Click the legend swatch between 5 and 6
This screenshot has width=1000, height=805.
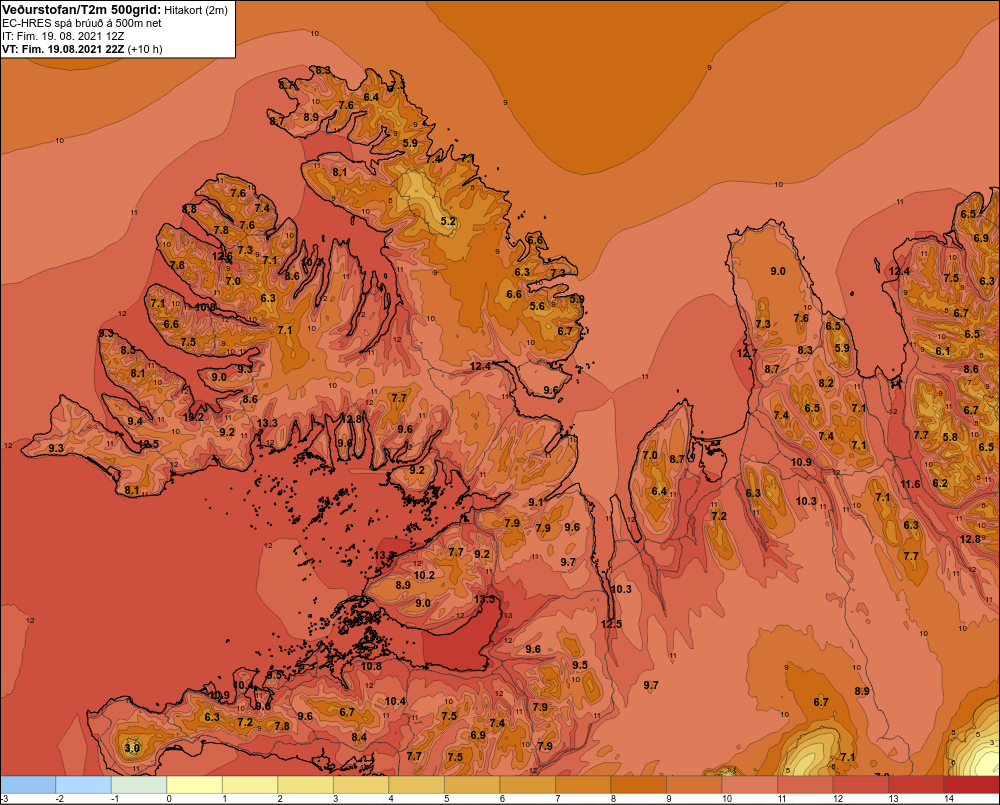point(472,784)
